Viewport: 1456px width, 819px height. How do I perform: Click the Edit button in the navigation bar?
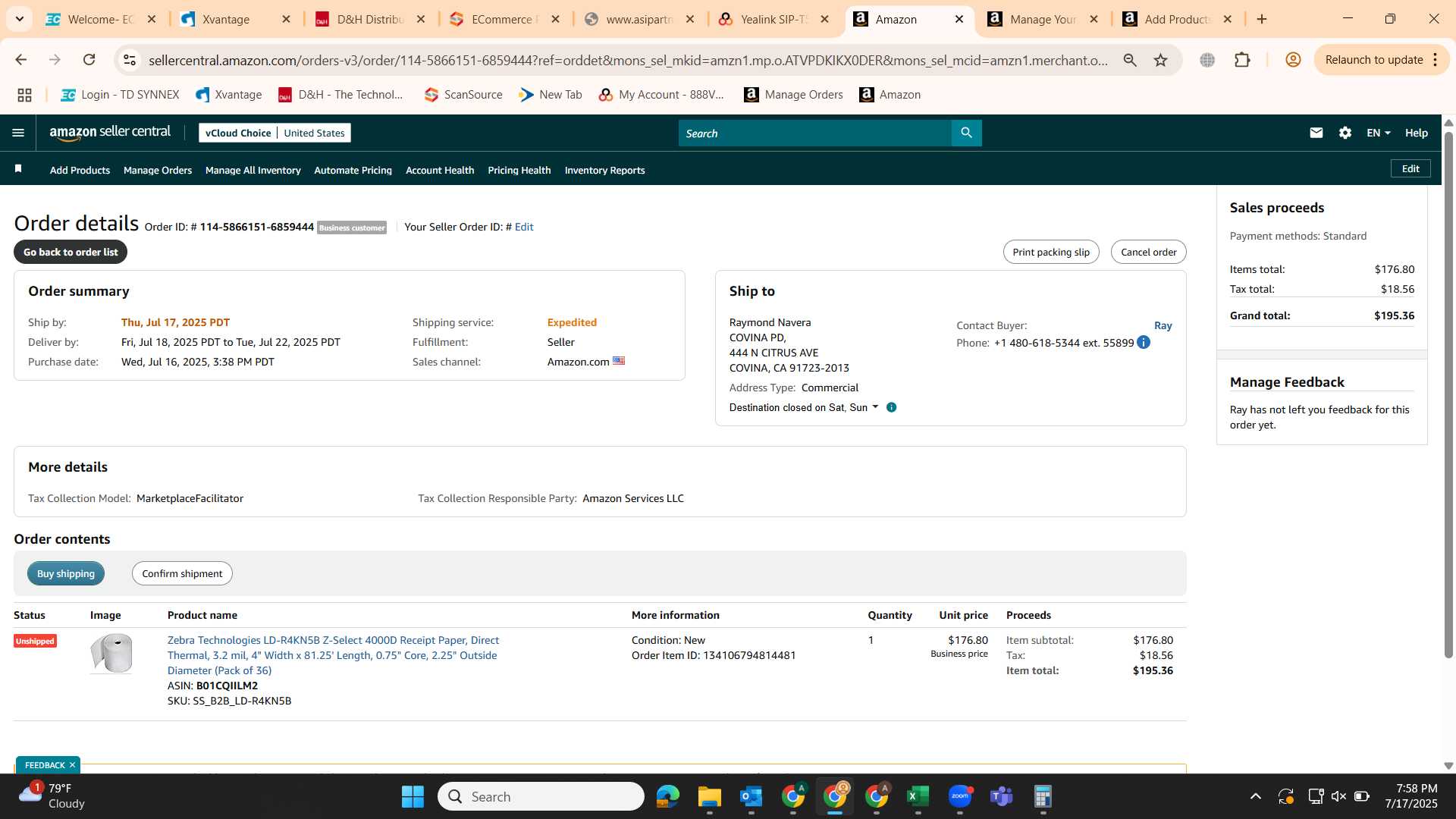point(1410,168)
